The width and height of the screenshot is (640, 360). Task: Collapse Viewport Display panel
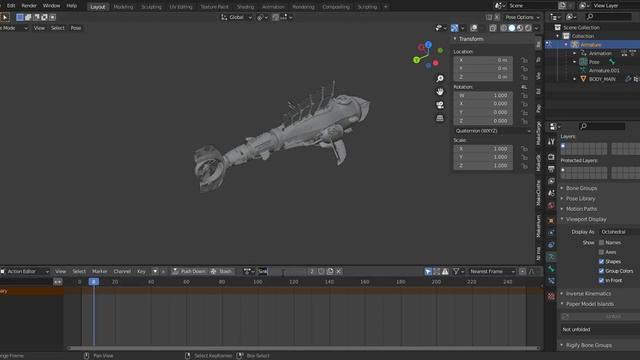(585, 219)
